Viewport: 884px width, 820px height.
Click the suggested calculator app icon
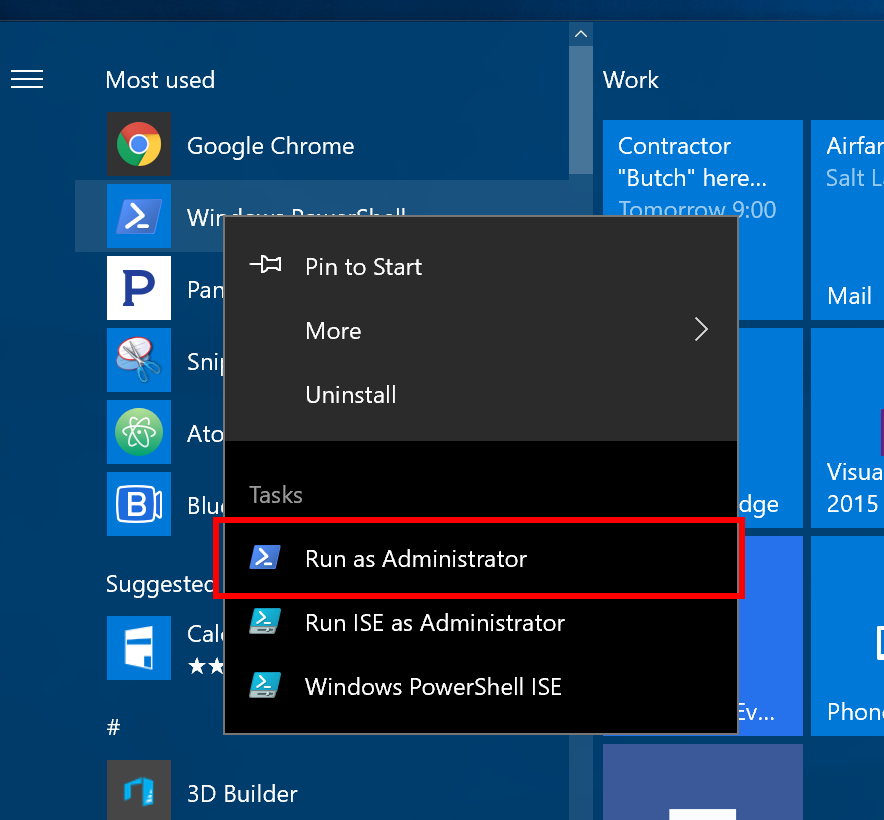point(139,648)
